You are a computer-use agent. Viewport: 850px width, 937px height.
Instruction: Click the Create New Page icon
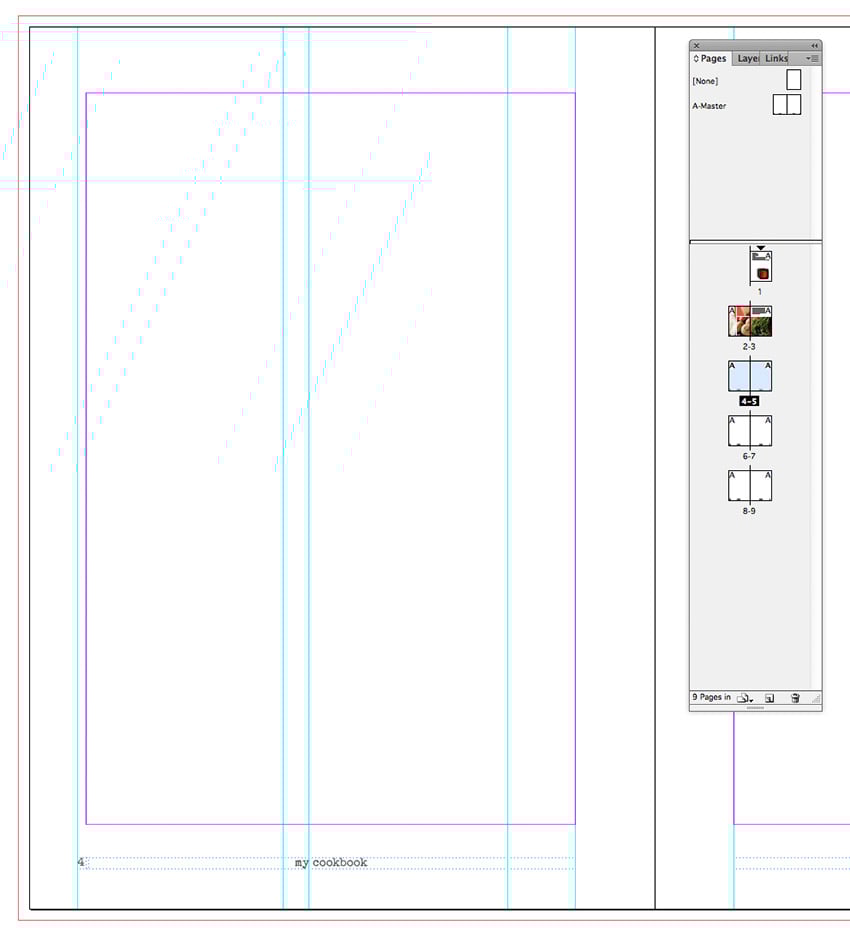[x=768, y=697]
